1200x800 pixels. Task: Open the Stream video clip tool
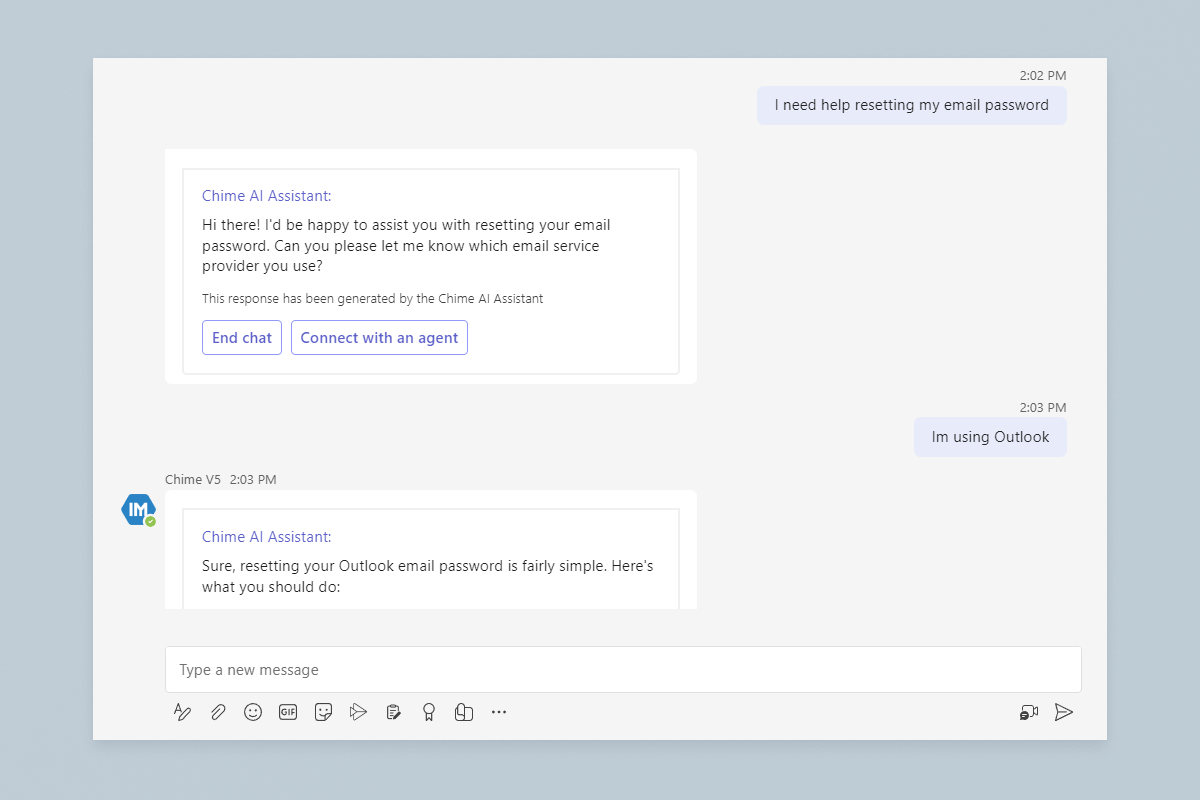[x=358, y=712]
